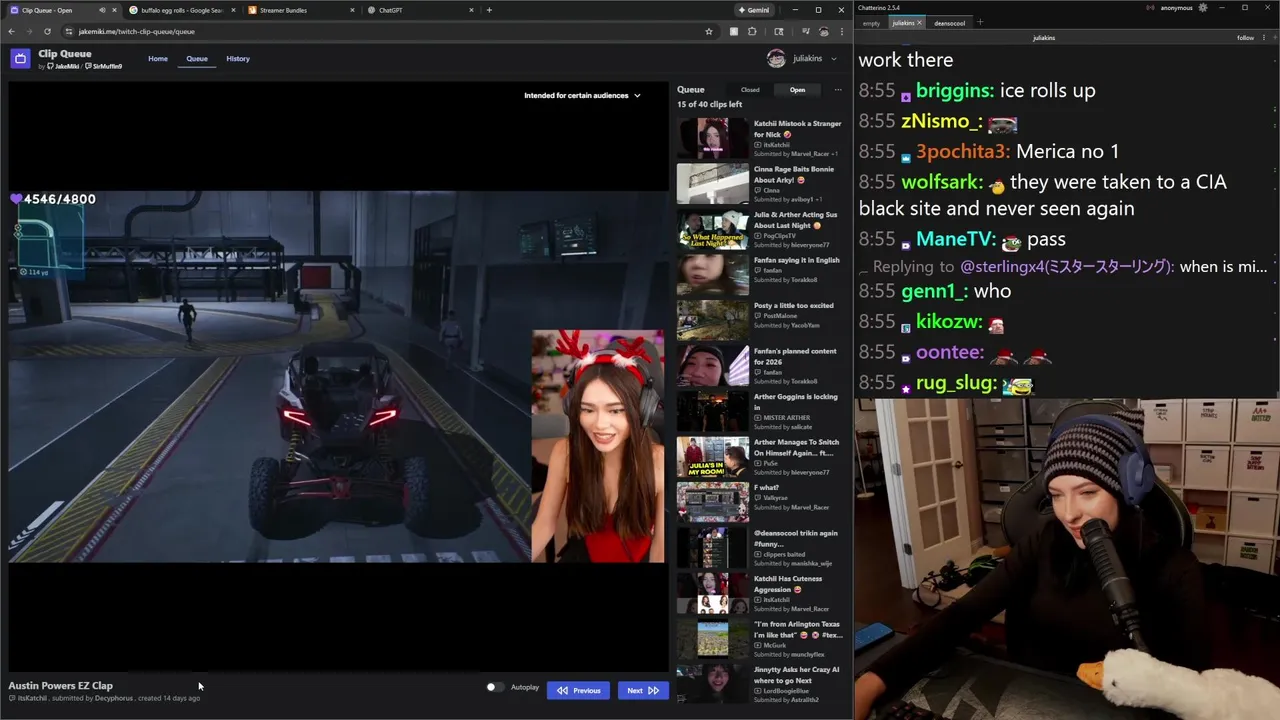The width and height of the screenshot is (1280, 720).
Task: Play the Katchii Mistook a Stranger clip thumbnail
Action: (712, 139)
